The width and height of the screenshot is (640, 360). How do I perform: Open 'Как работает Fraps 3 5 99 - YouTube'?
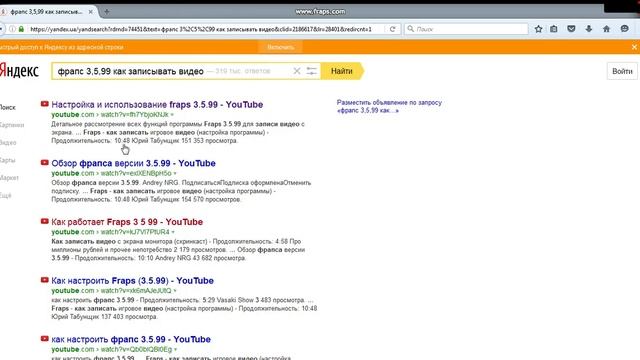point(127,222)
